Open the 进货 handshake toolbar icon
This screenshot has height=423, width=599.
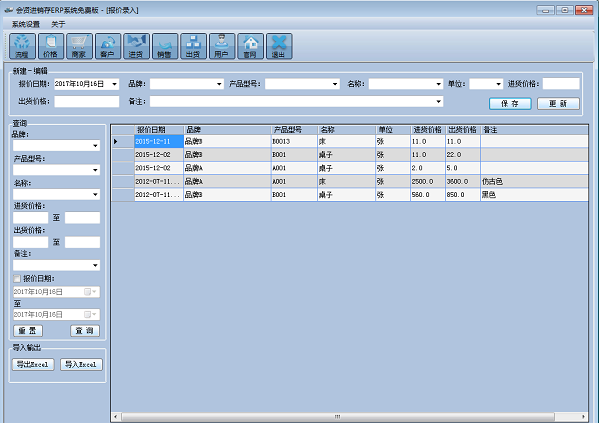click(136, 46)
